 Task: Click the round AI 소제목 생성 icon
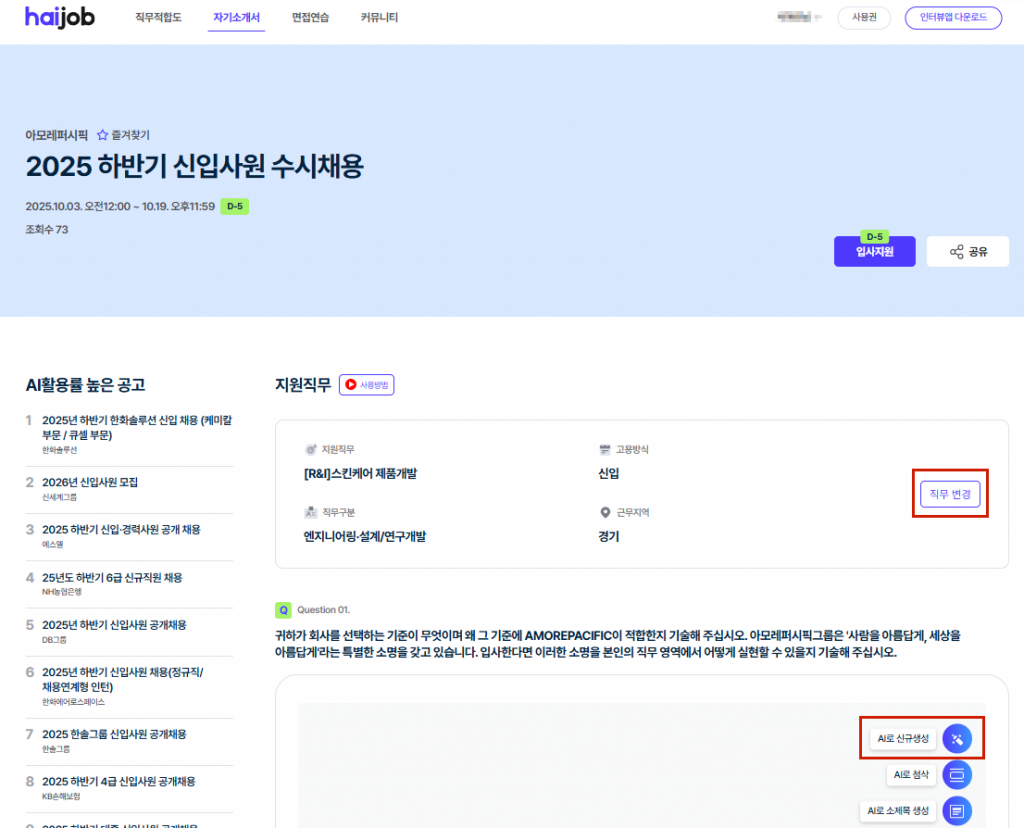[x=957, y=810]
